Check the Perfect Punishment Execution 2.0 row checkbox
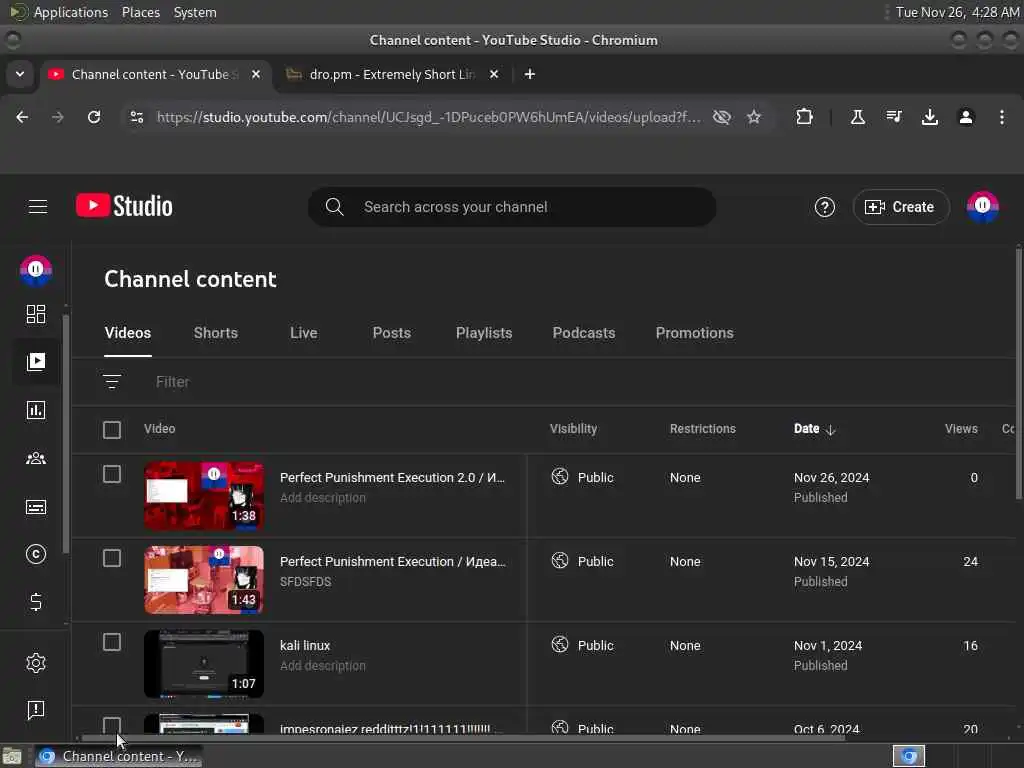 (x=112, y=474)
